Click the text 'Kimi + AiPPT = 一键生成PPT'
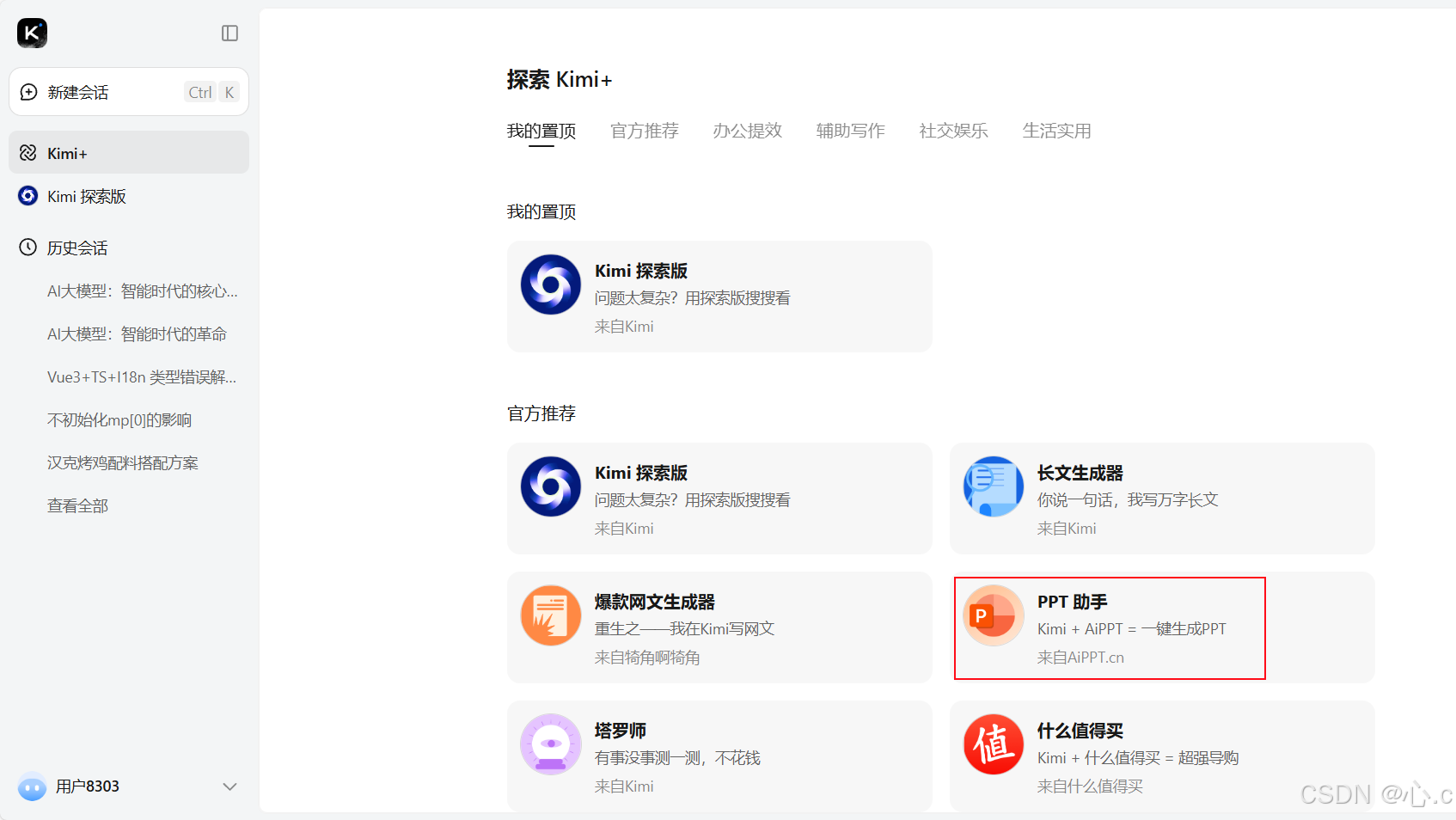Viewport: 1456px width, 820px height. pyautogui.click(x=1132, y=629)
